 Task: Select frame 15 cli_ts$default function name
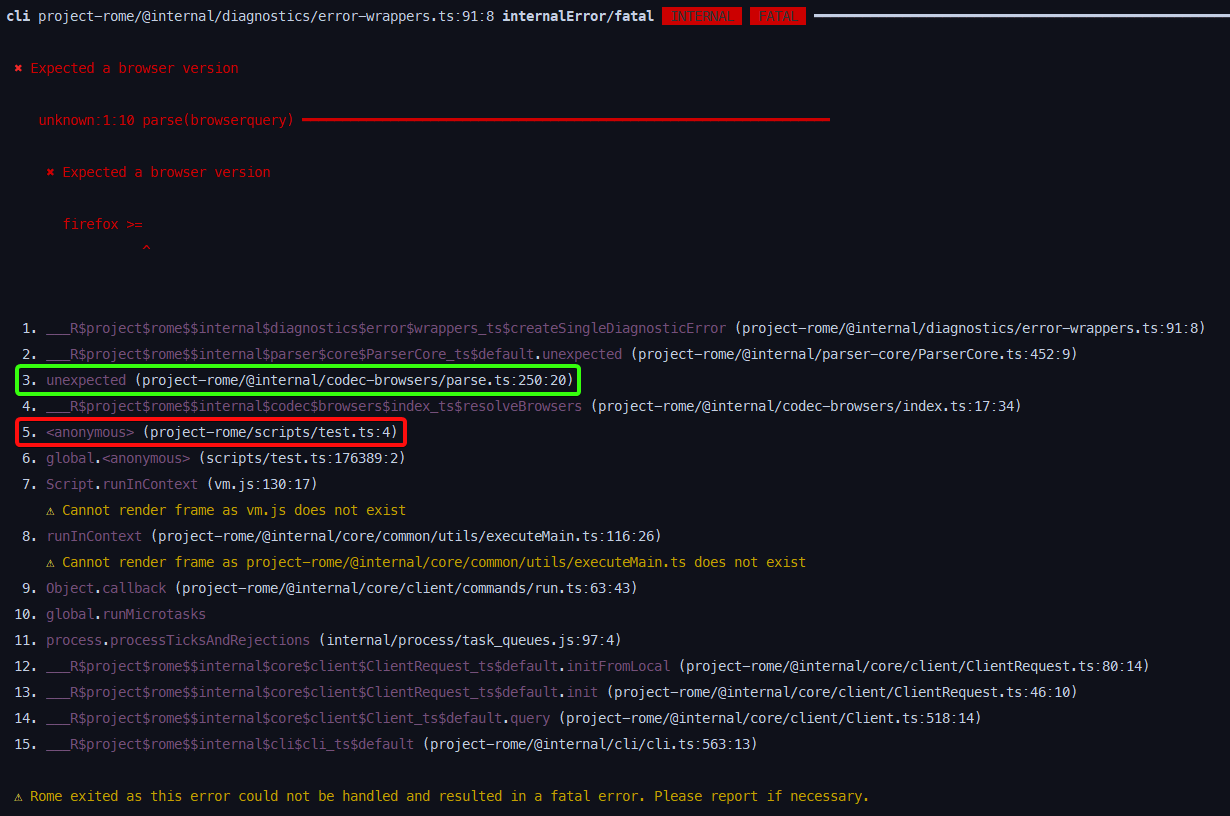(230, 744)
